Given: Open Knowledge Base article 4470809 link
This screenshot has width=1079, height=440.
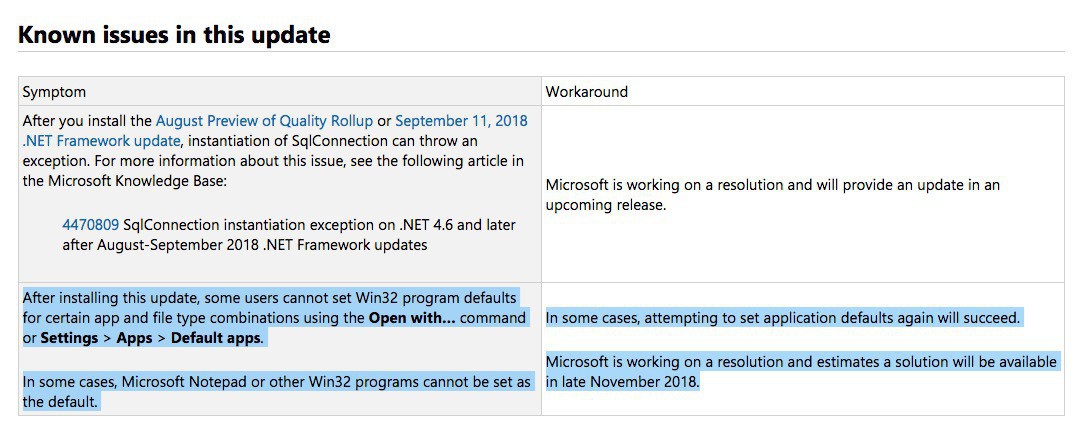Looking at the screenshot, I should [90, 225].
